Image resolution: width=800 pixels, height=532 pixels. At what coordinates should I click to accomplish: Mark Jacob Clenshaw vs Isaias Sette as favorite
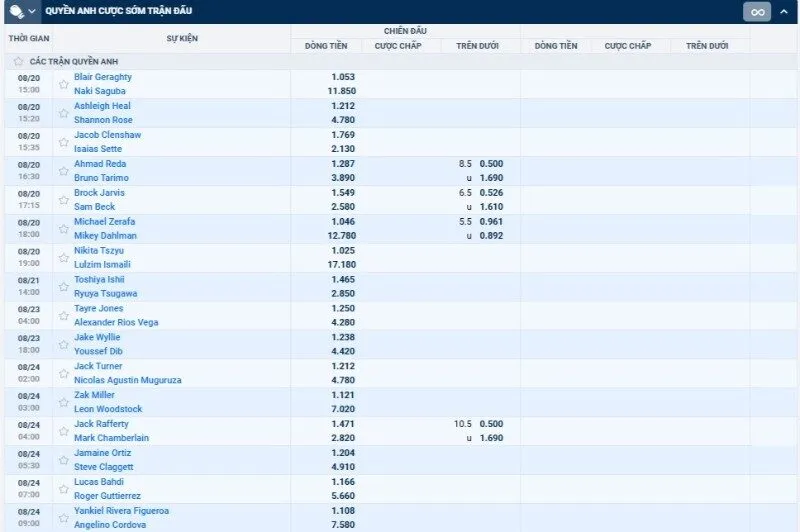63,142
